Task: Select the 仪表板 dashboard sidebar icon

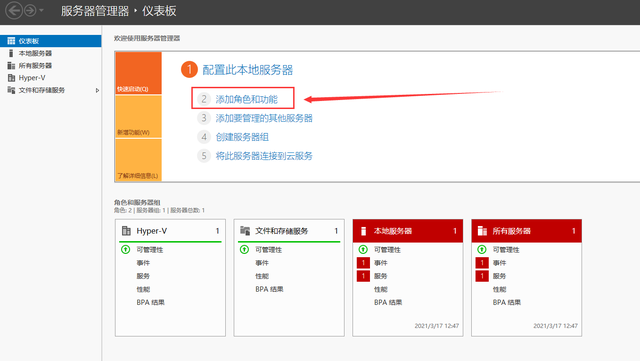Action: (x=11, y=41)
